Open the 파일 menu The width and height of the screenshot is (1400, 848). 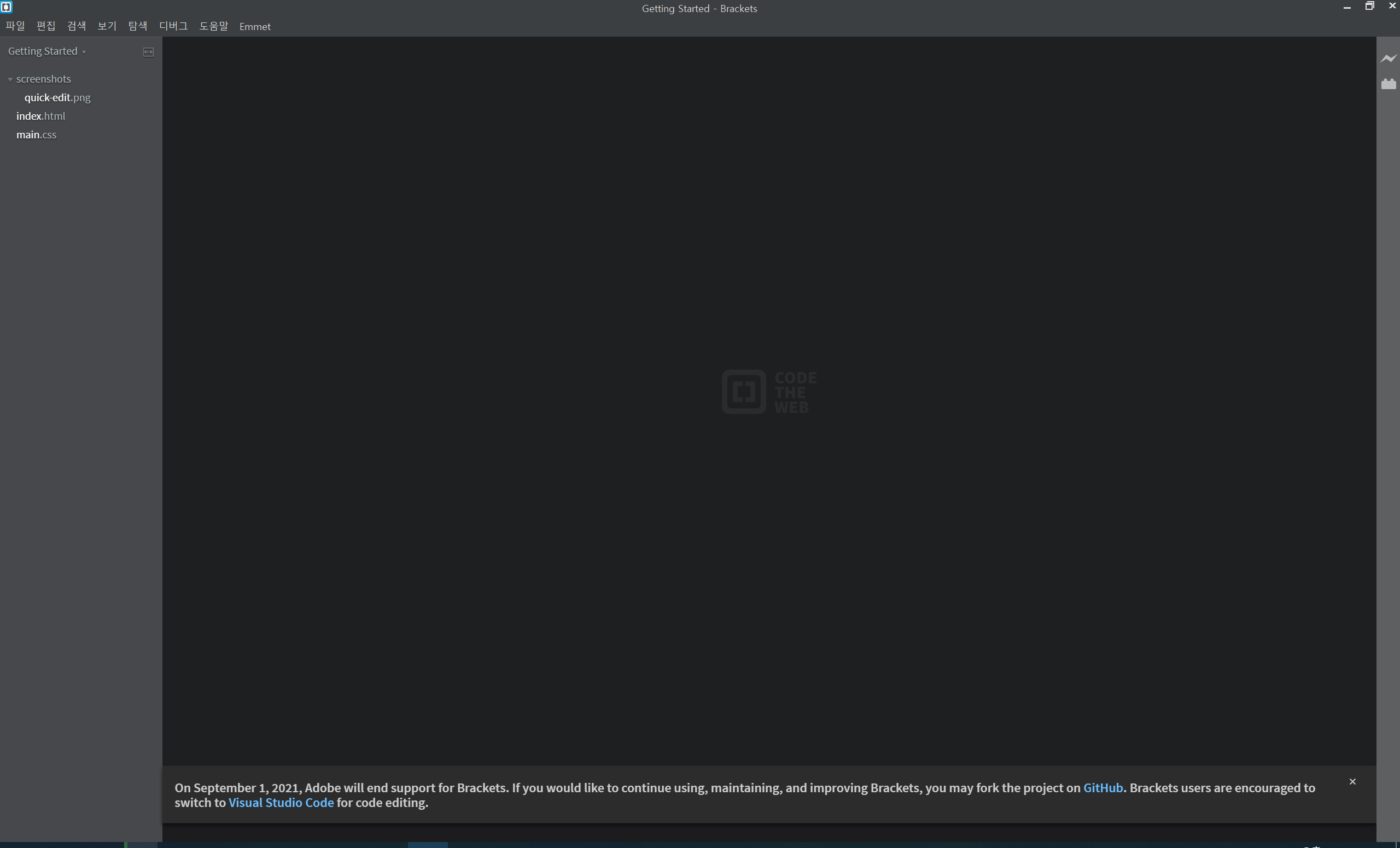[15, 26]
